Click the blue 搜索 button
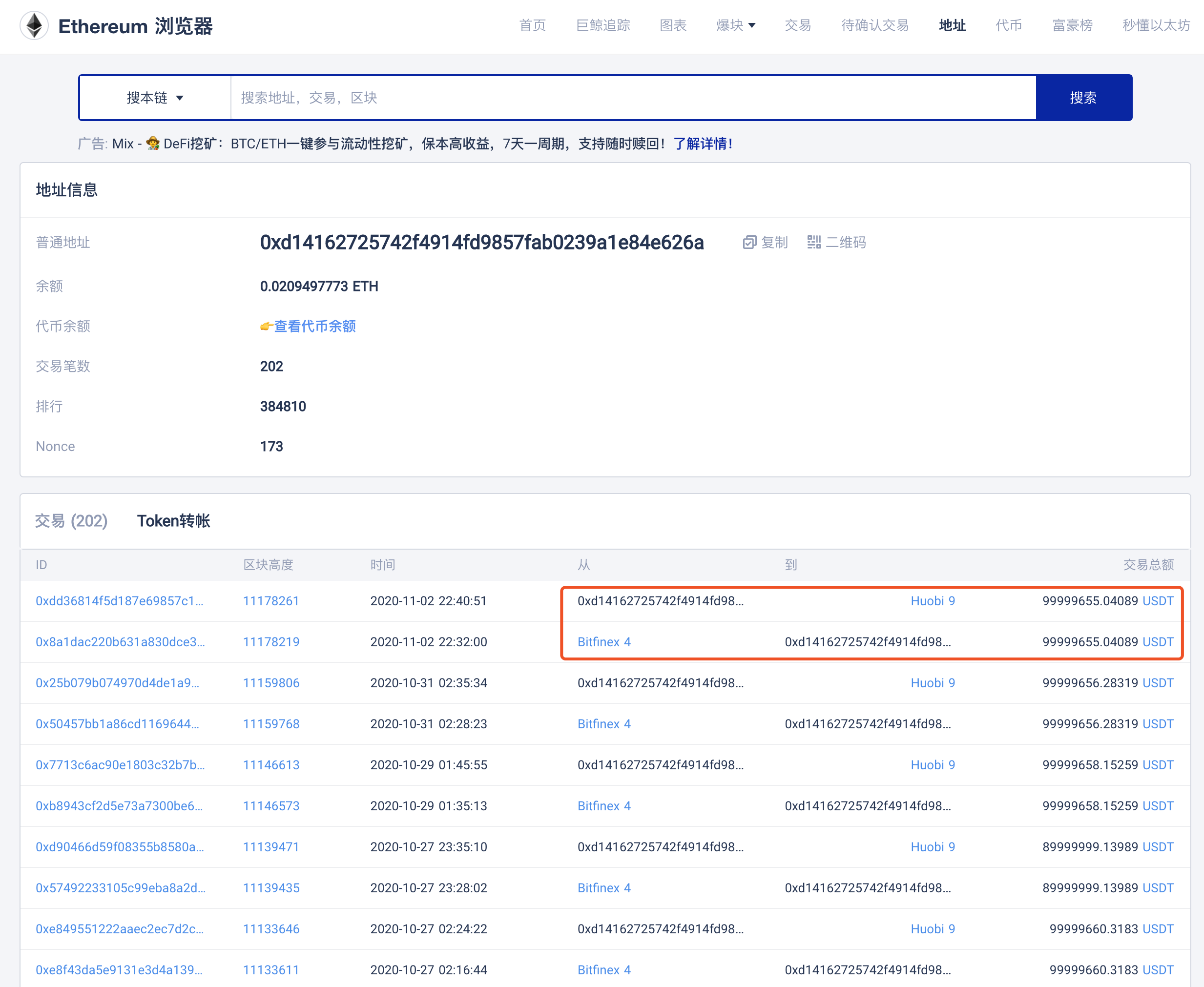The width and height of the screenshot is (1204, 987). click(x=1083, y=98)
